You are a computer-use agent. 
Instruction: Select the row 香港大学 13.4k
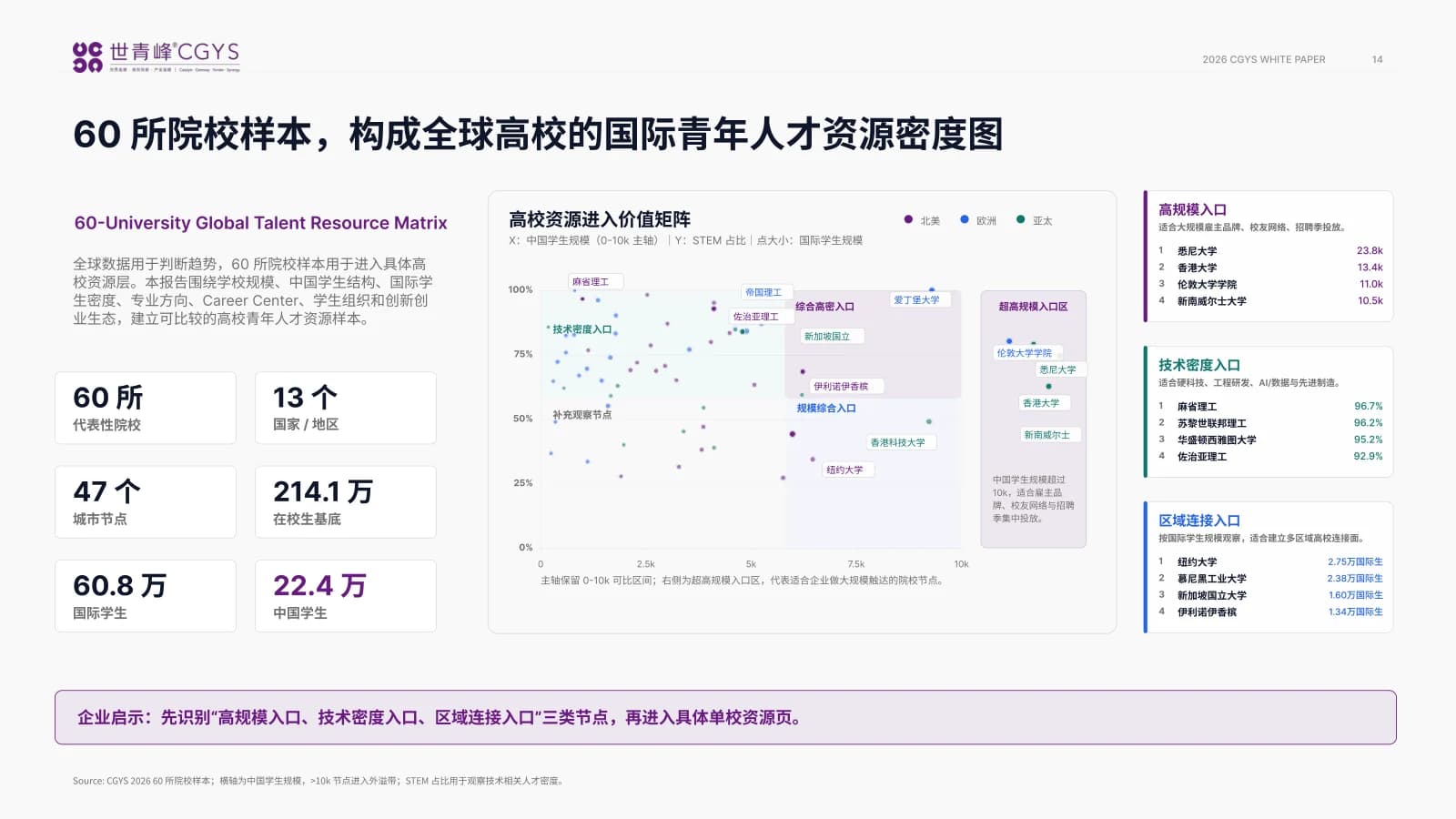[x=1270, y=268]
